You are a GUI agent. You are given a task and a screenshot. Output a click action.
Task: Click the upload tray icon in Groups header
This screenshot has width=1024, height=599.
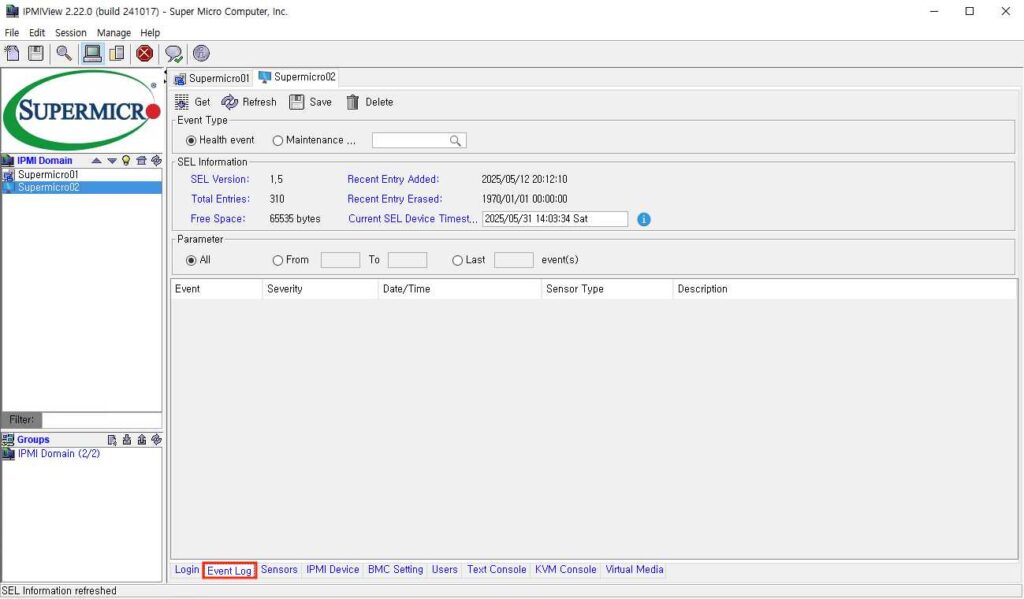[x=142, y=440]
